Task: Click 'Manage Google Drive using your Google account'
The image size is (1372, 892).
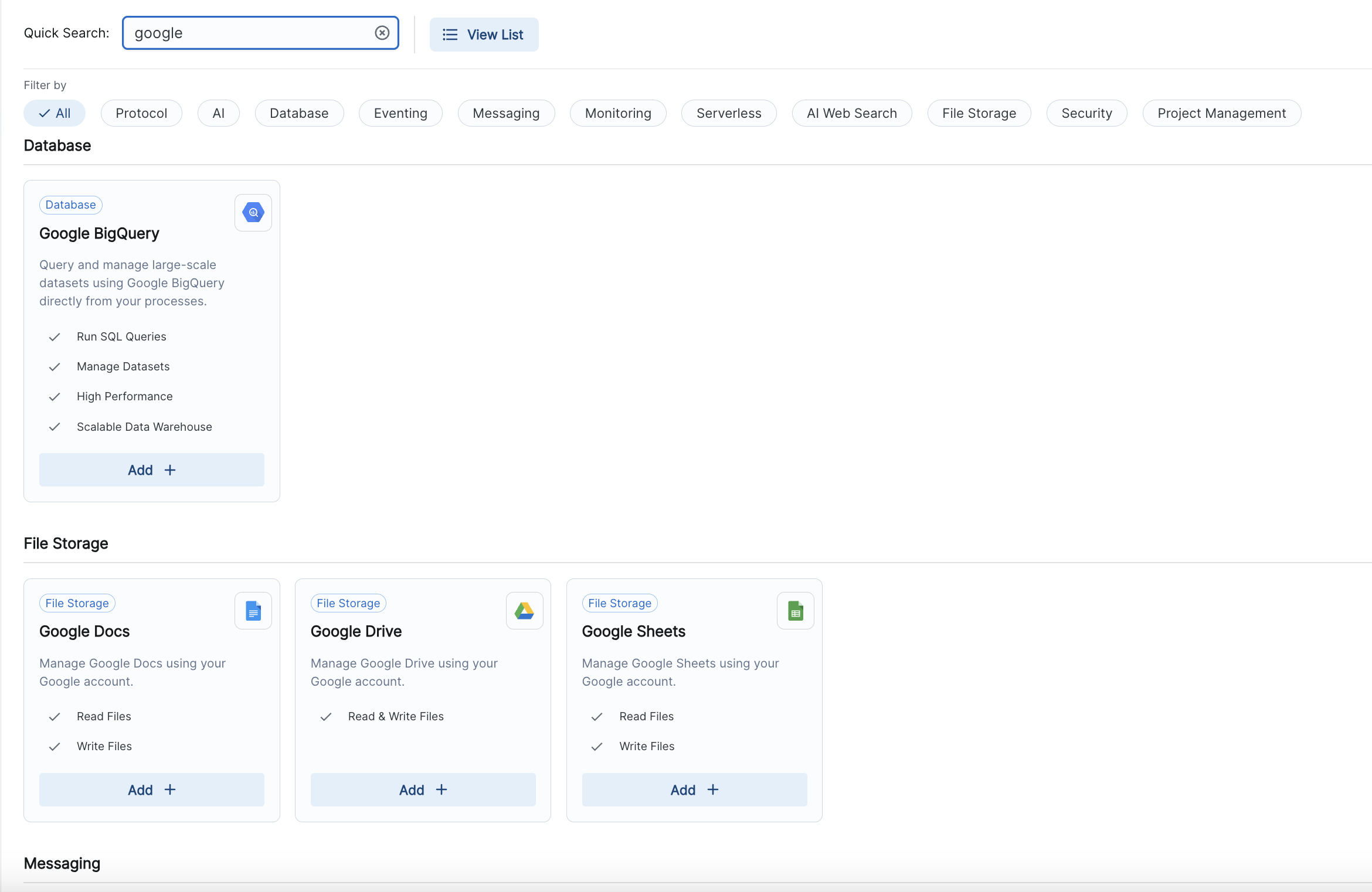Action: [x=404, y=673]
